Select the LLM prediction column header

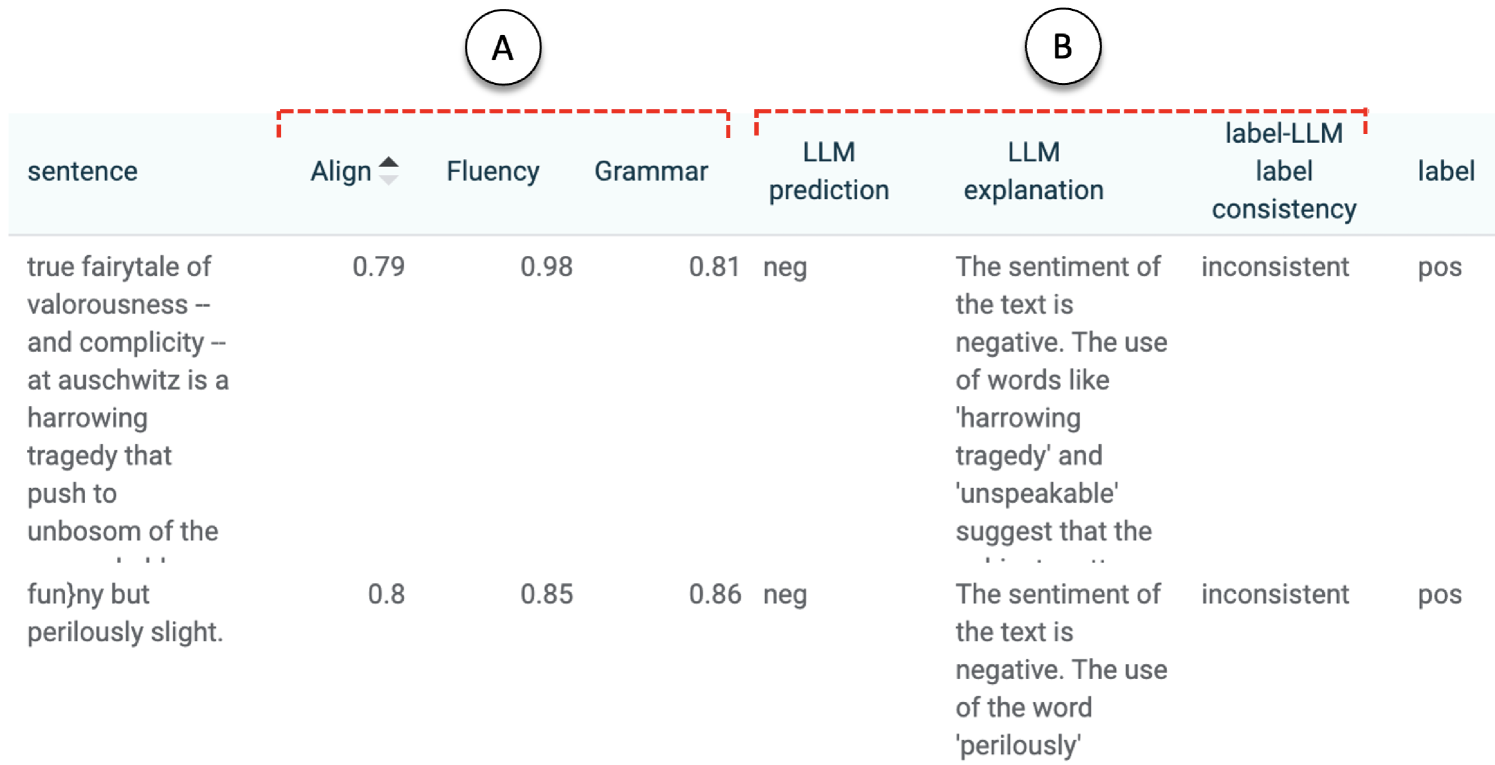coord(829,172)
